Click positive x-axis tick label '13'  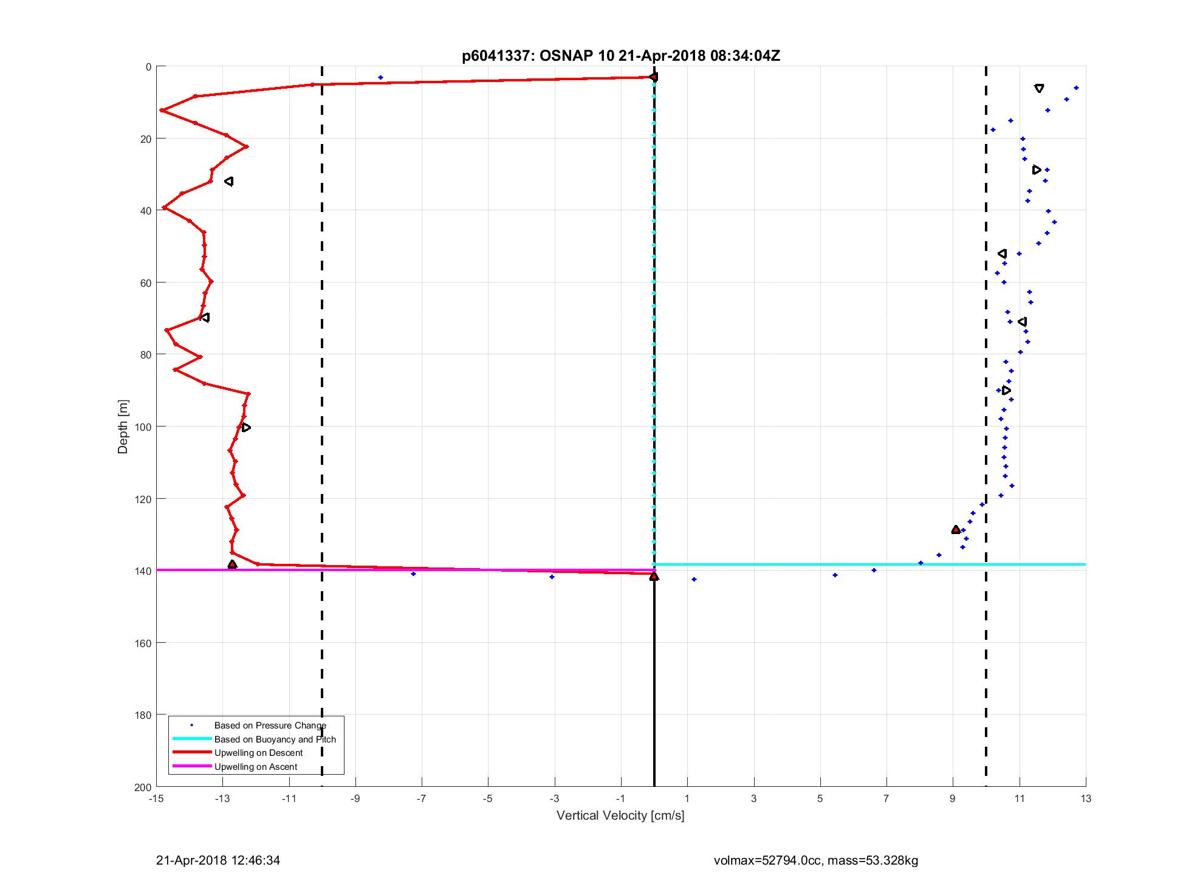point(1085,799)
